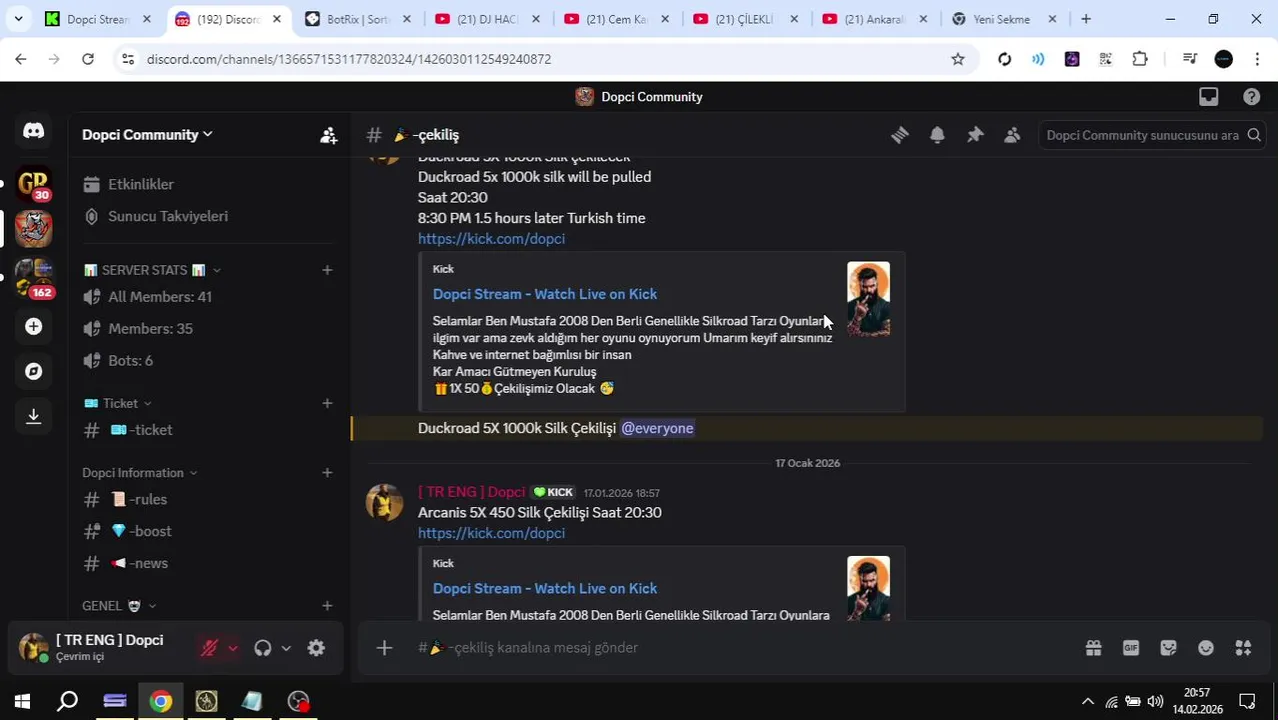Screen dimensions: 1278x720
Task: Open Etkinlikler events item
Action: [x=208, y=184]
